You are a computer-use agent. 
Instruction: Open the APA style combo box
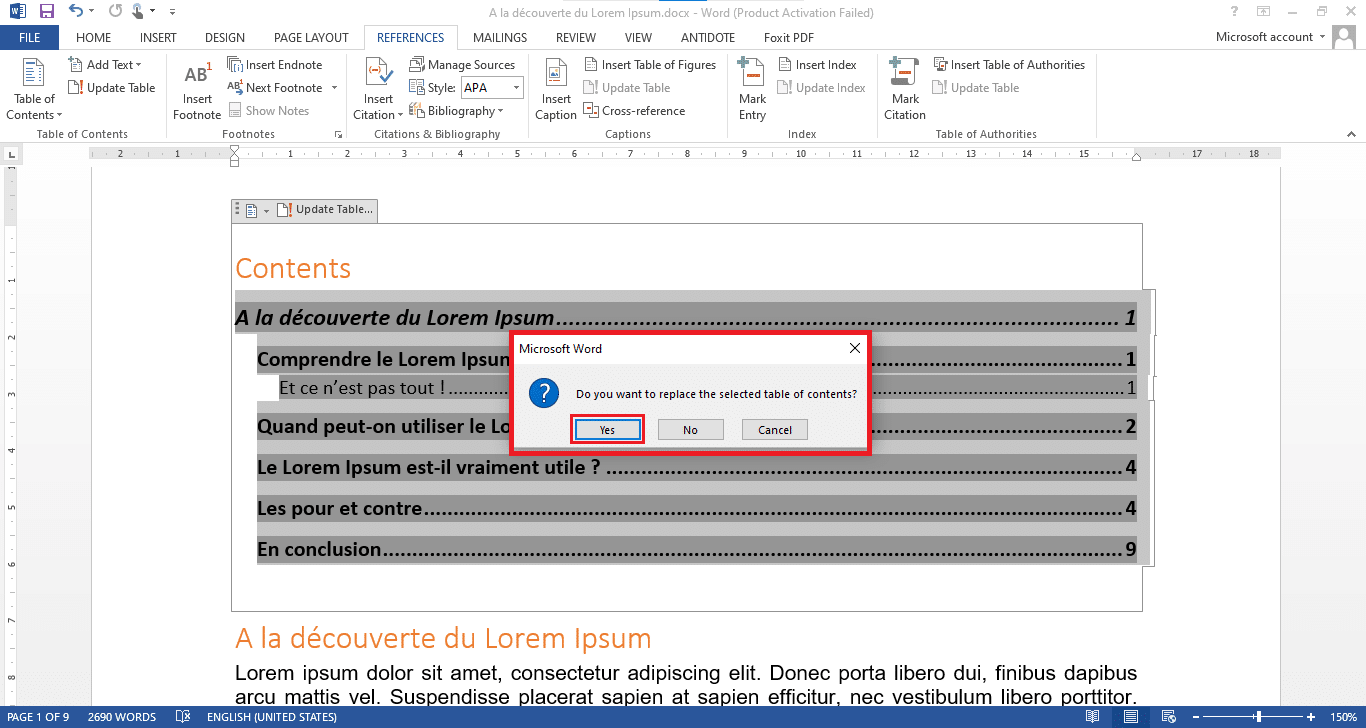click(491, 88)
